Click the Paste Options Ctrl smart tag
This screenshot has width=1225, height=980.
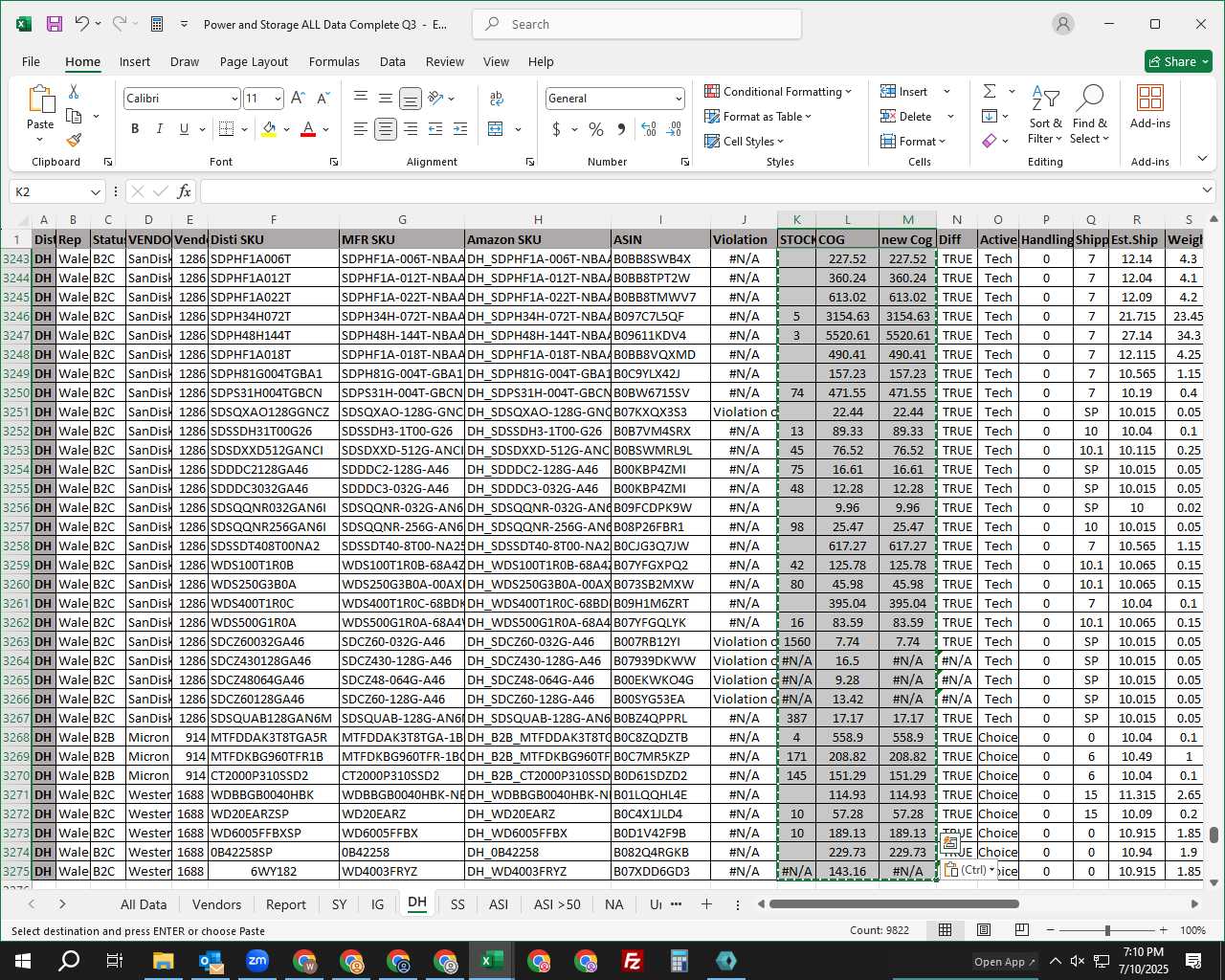pyautogui.click(x=969, y=870)
